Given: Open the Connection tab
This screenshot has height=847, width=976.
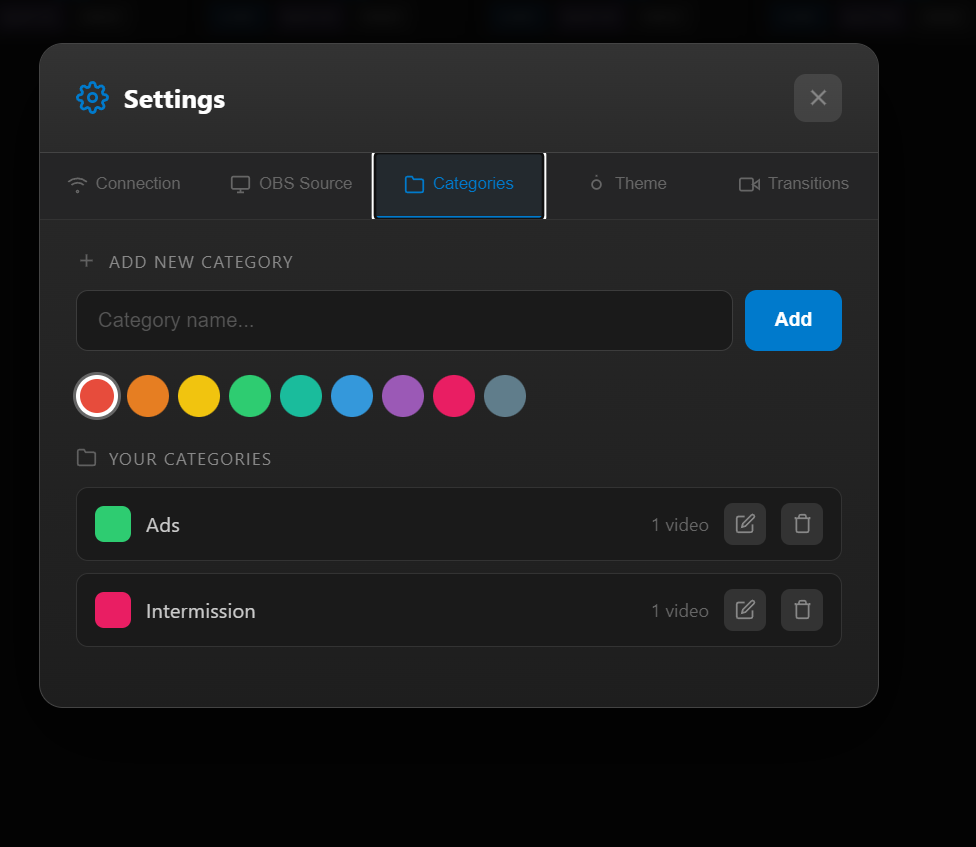Looking at the screenshot, I should click(x=124, y=184).
